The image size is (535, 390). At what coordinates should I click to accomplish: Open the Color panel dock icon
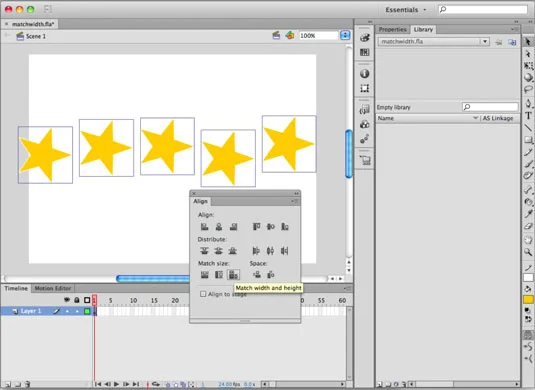[x=364, y=38]
